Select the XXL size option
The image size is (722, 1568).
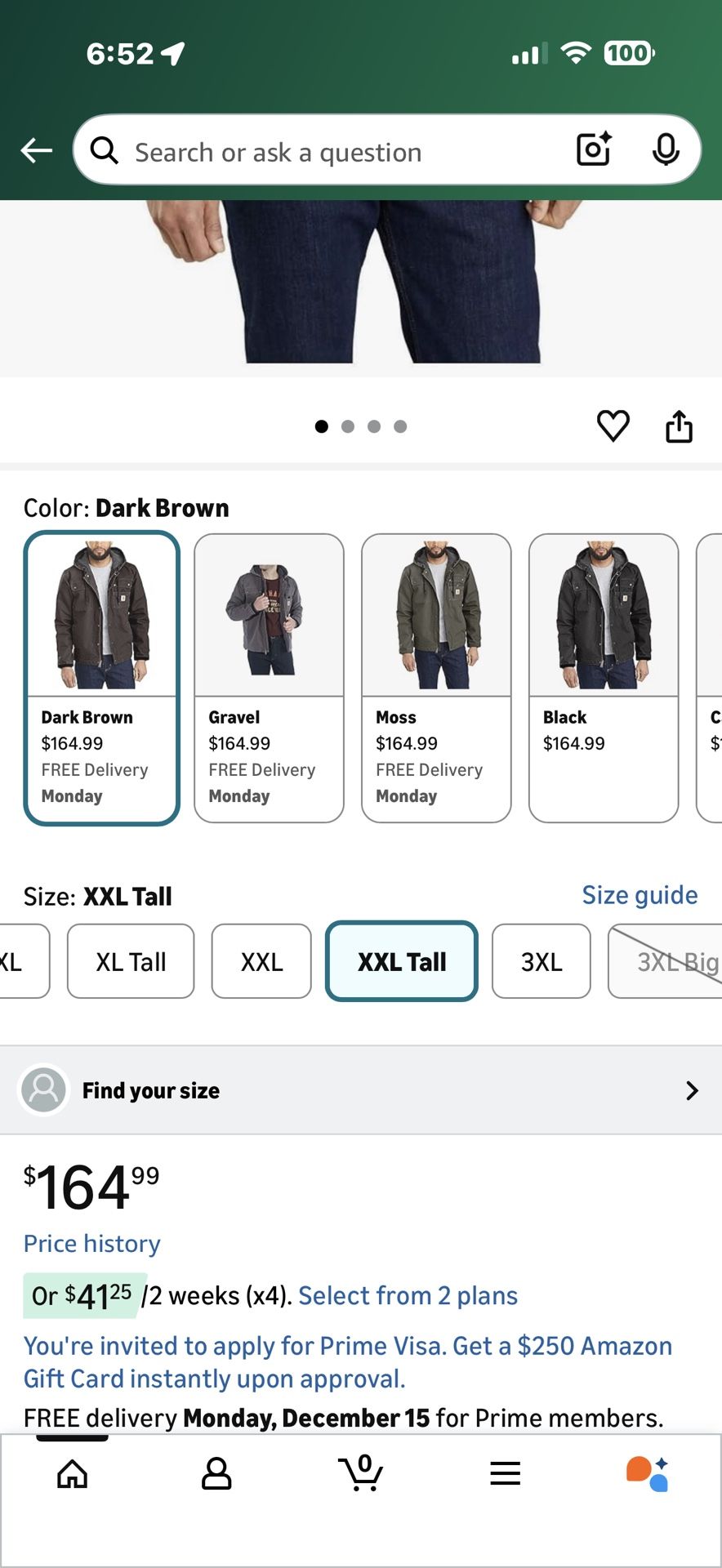261,961
